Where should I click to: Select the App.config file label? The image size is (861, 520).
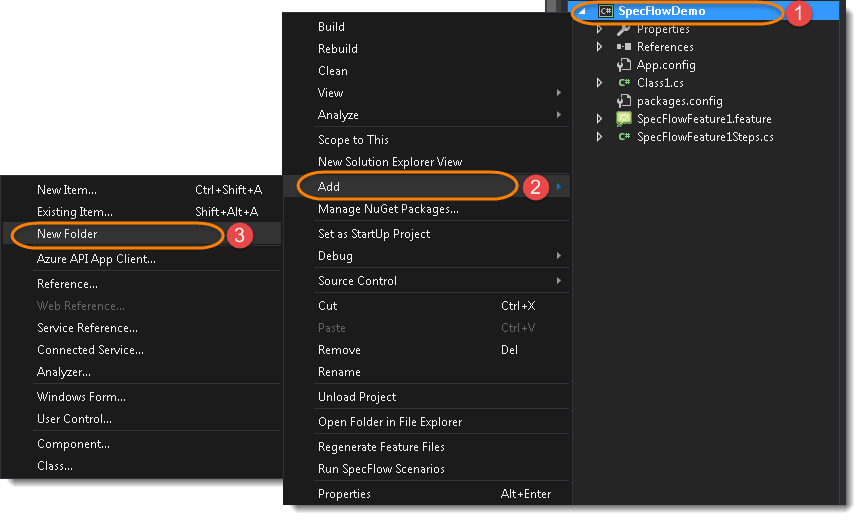666,65
